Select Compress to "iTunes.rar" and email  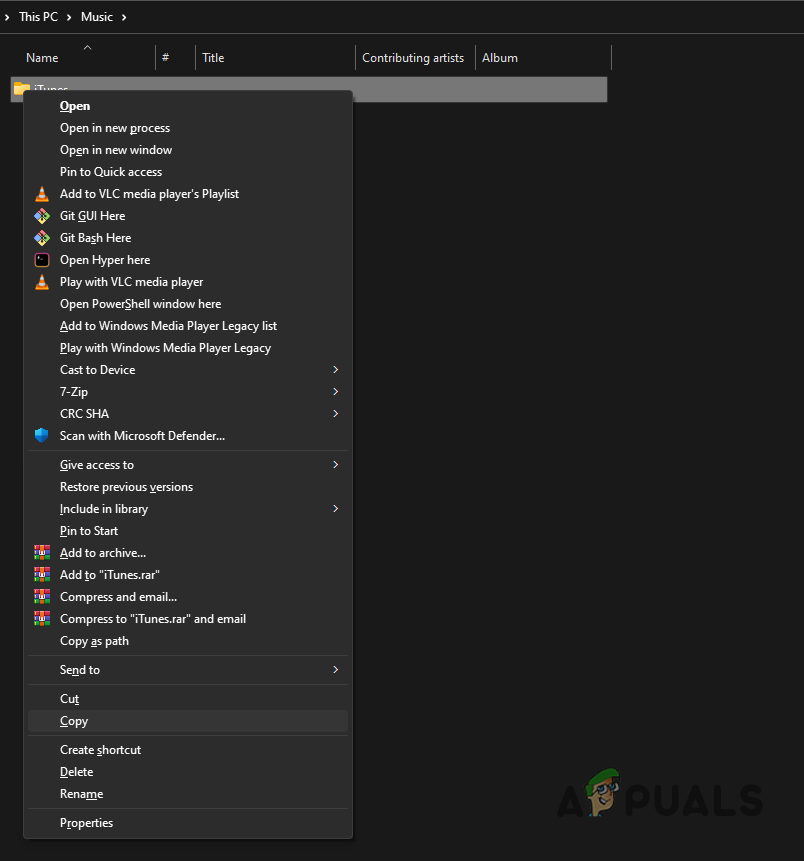188,618
